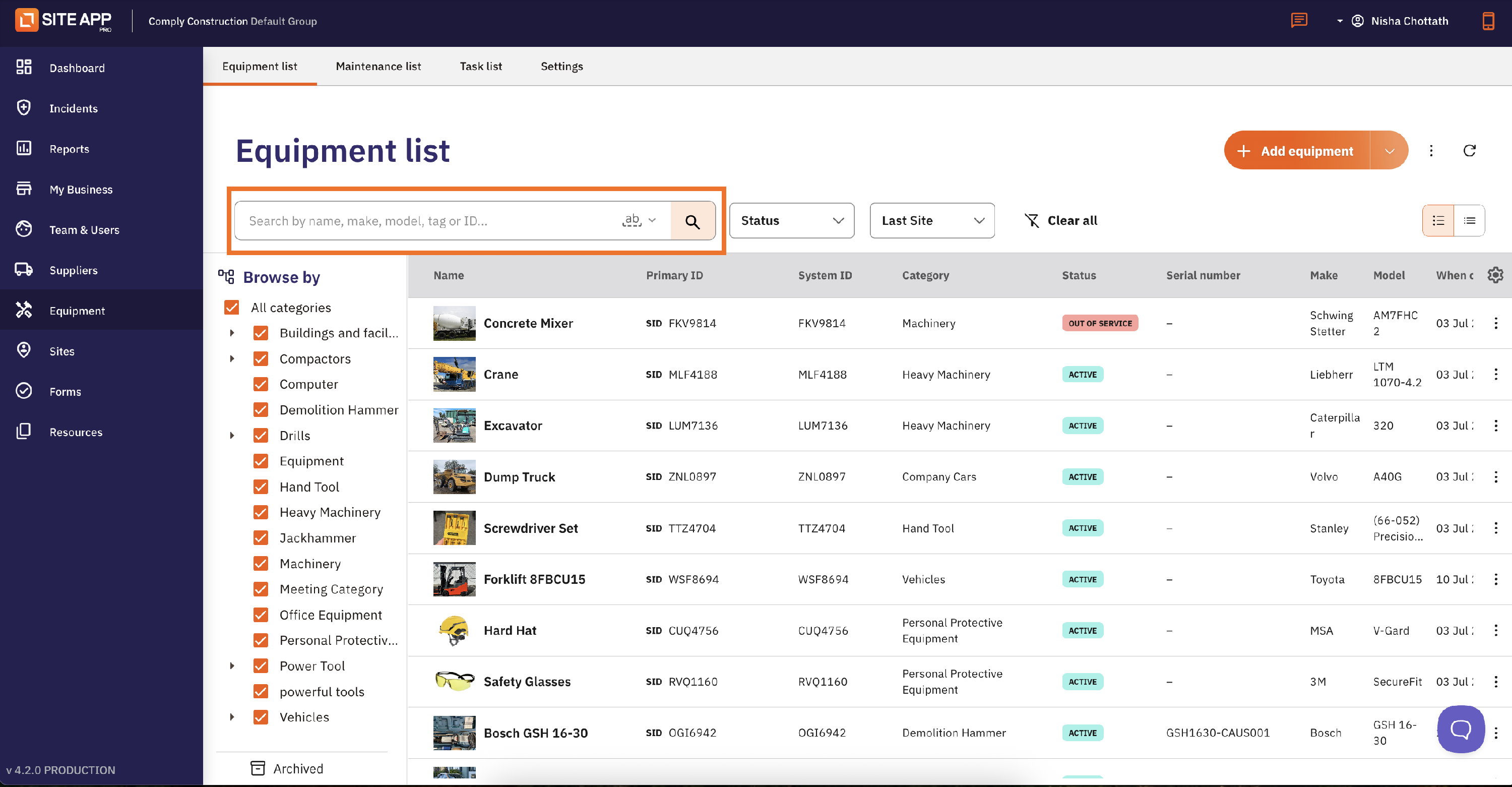Viewport: 1512px width, 787px height.
Task: Open the Forklift 8FBCU15 entry
Action: pyautogui.click(x=534, y=579)
